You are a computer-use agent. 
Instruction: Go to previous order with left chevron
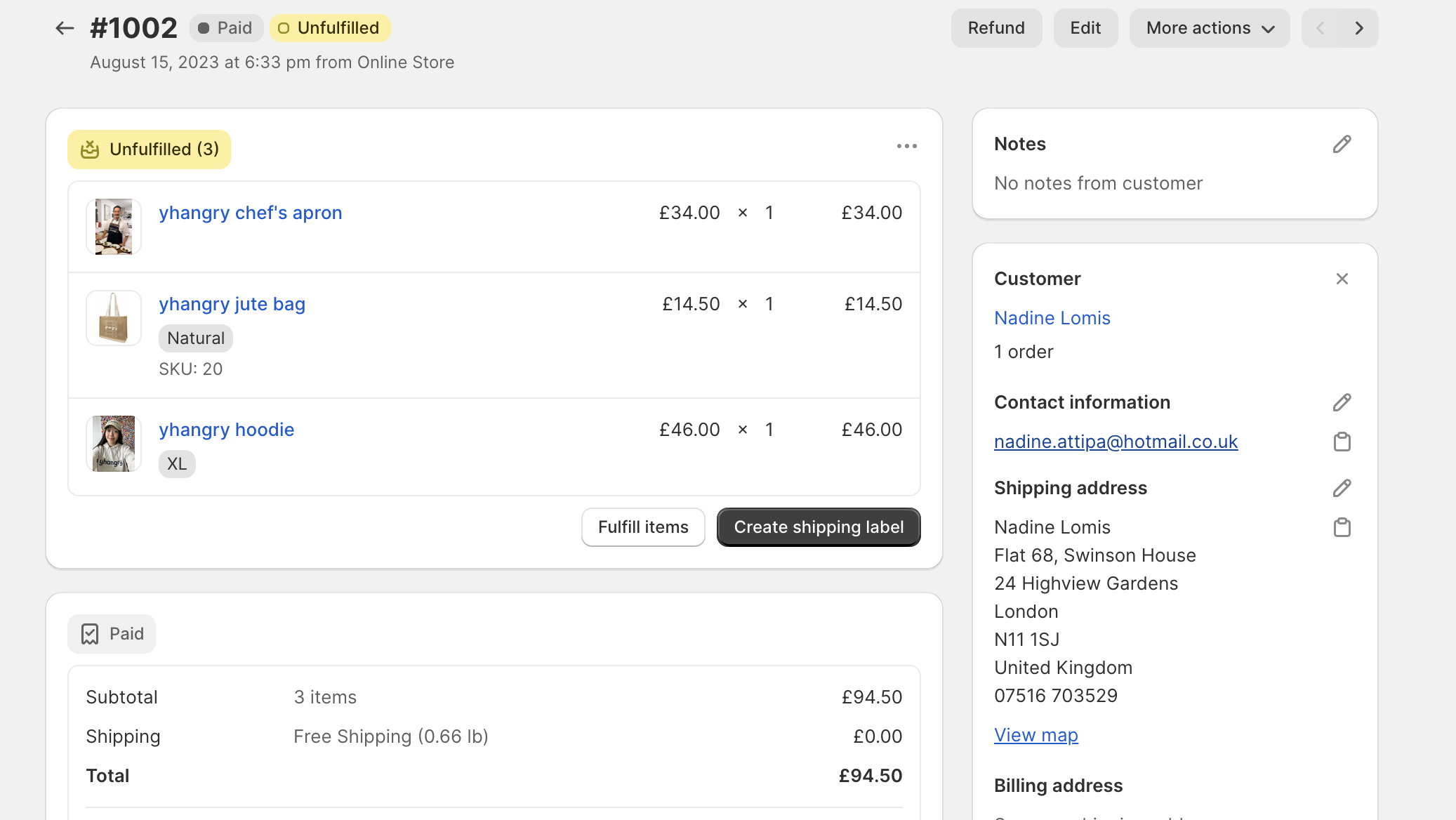(x=1321, y=28)
